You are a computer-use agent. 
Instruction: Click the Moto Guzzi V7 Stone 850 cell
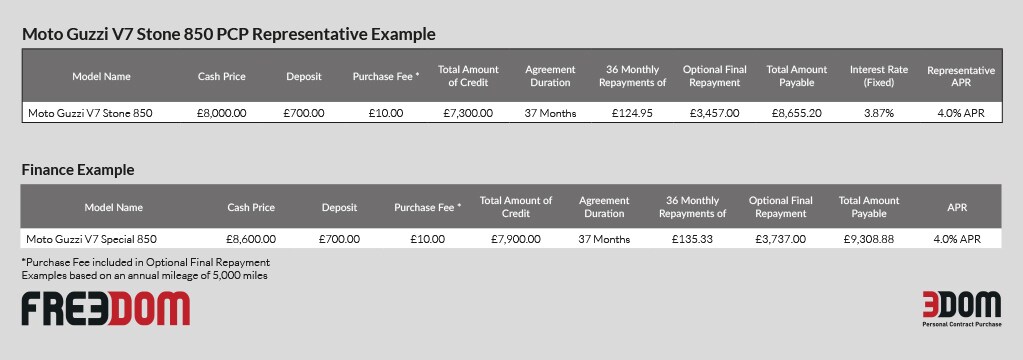[x=90, y=113]
